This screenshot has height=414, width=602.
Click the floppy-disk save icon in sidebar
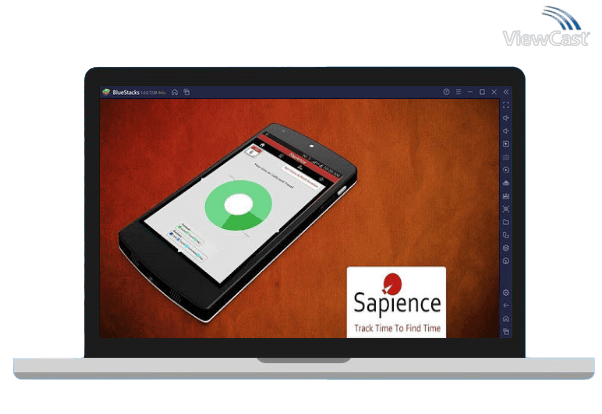[506, 196]
